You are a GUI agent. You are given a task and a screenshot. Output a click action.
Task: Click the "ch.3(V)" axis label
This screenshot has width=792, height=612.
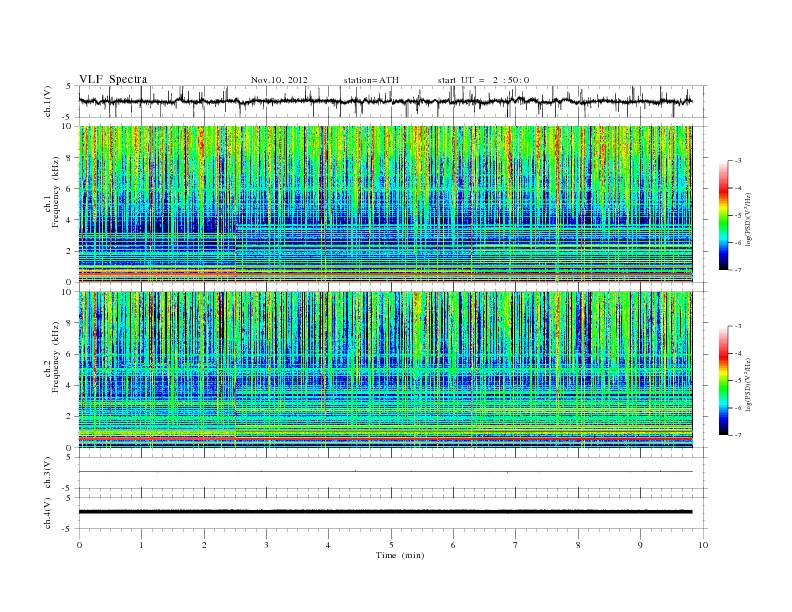(48, 472)
